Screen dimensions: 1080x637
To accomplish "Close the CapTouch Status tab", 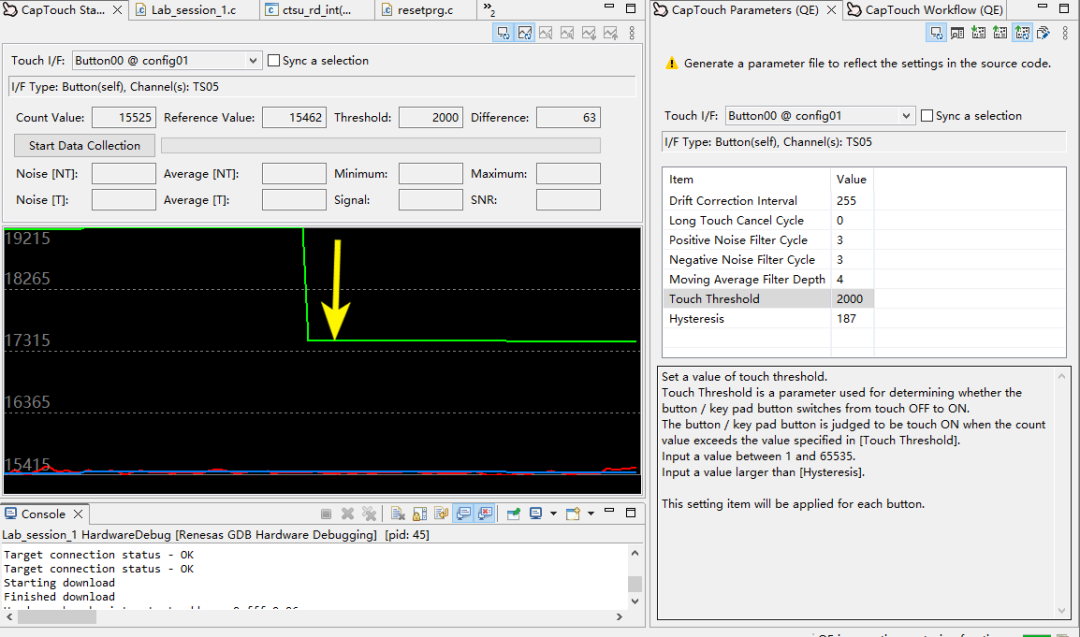I will coord(118,10).
